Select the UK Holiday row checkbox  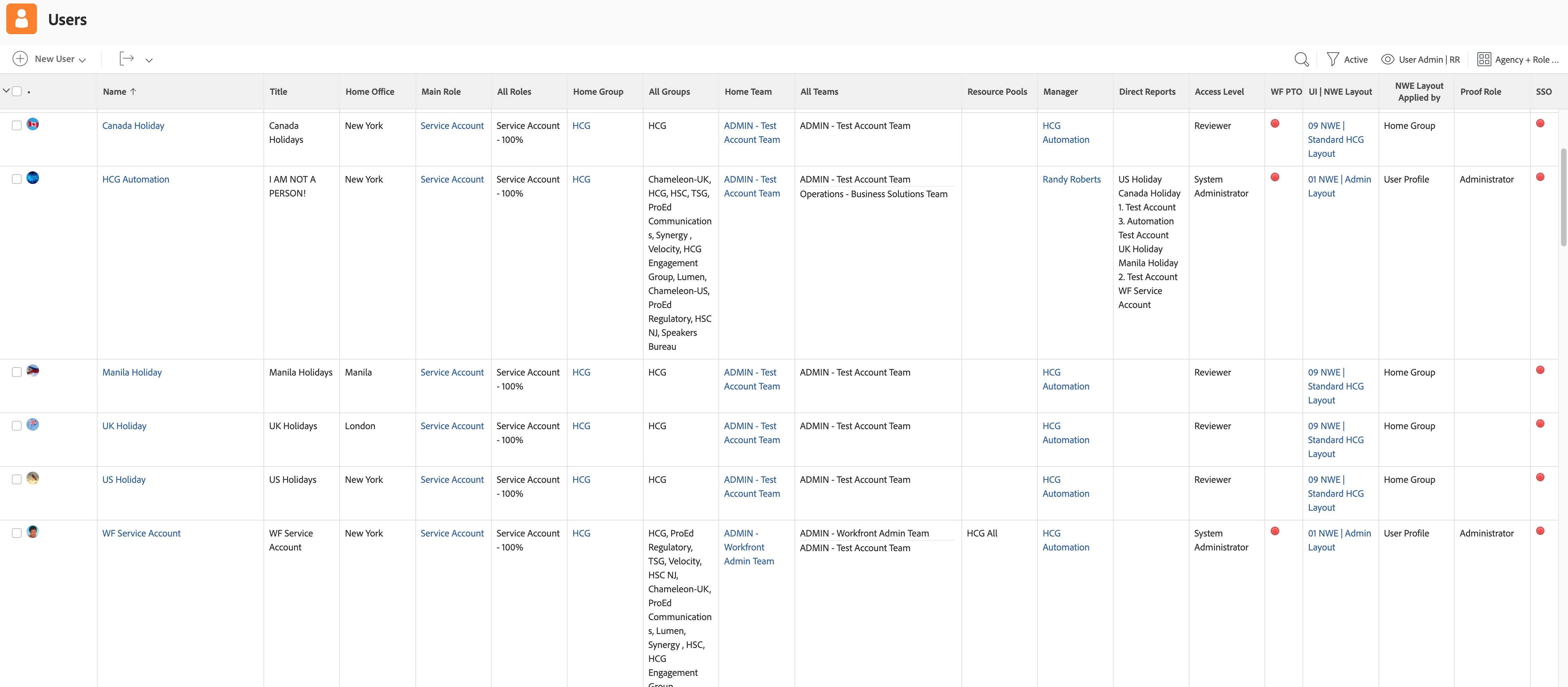point(16,426)
